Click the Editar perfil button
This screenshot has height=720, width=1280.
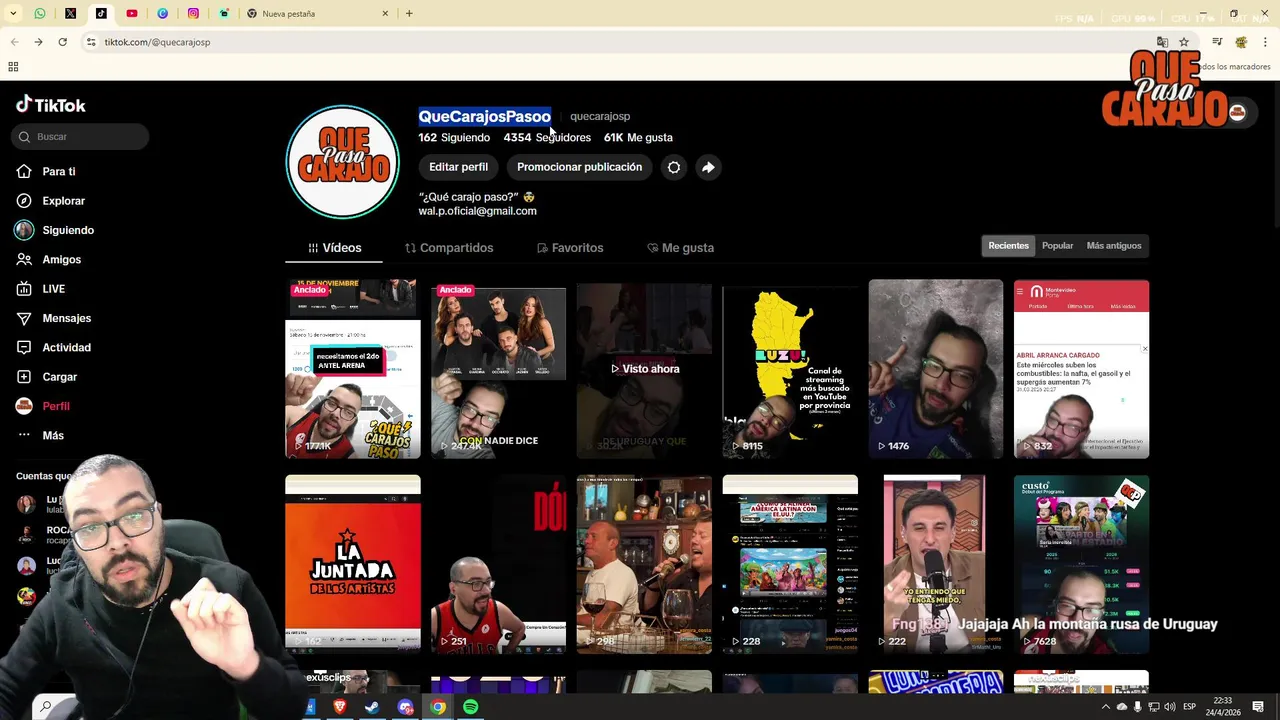pos(458,167)
